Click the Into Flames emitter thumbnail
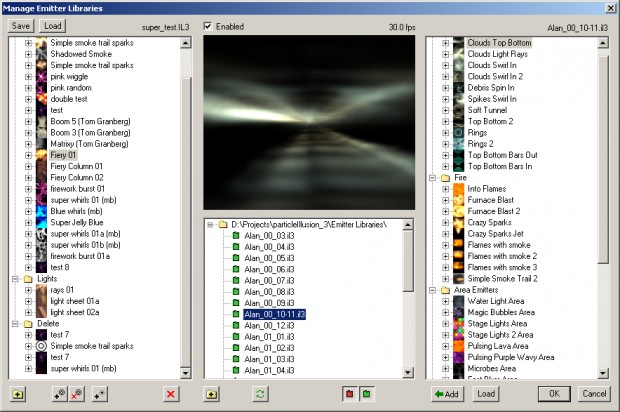The height and width of the screenshot is (412, 620). pos(459,189)
